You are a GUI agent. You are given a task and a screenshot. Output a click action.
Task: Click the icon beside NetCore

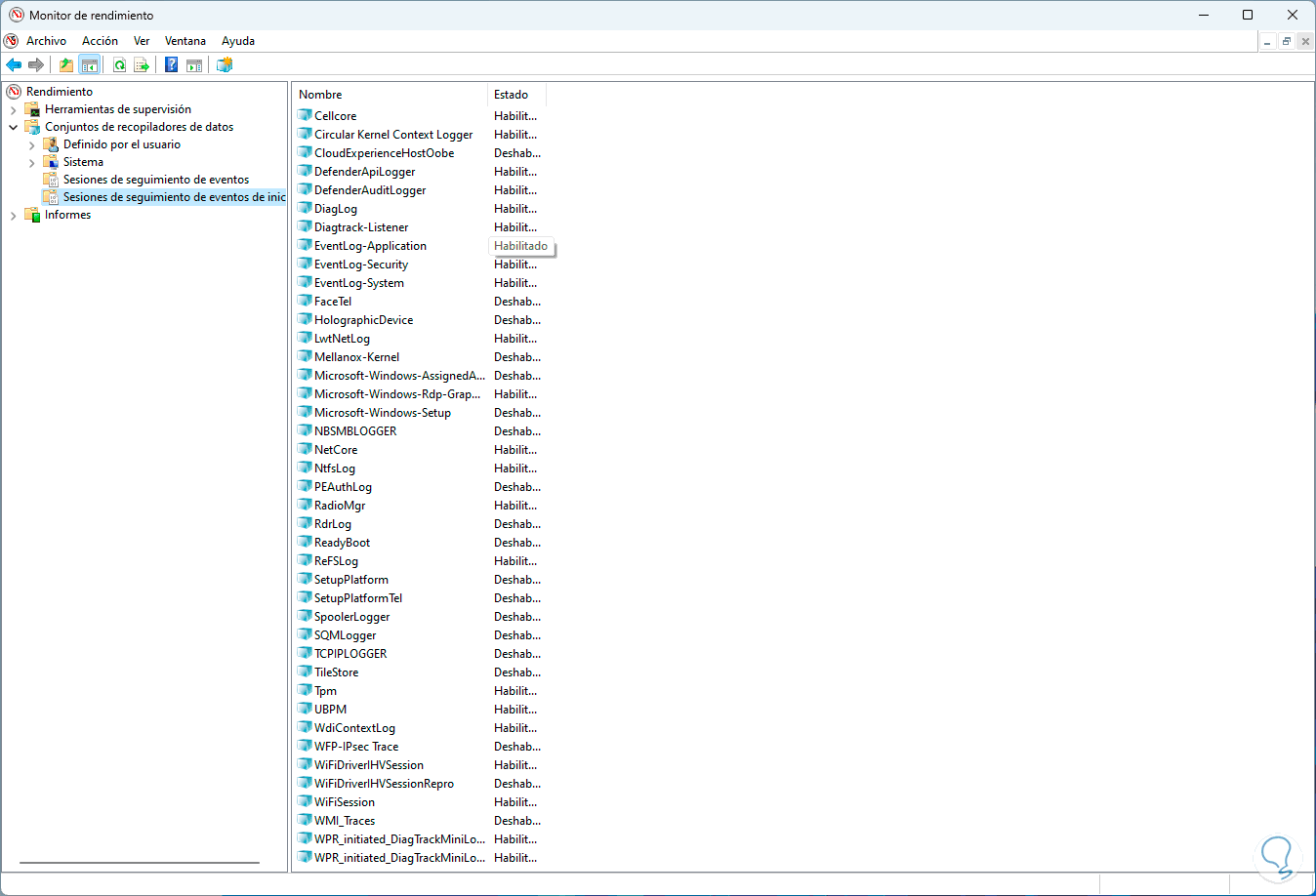point(305,450)
